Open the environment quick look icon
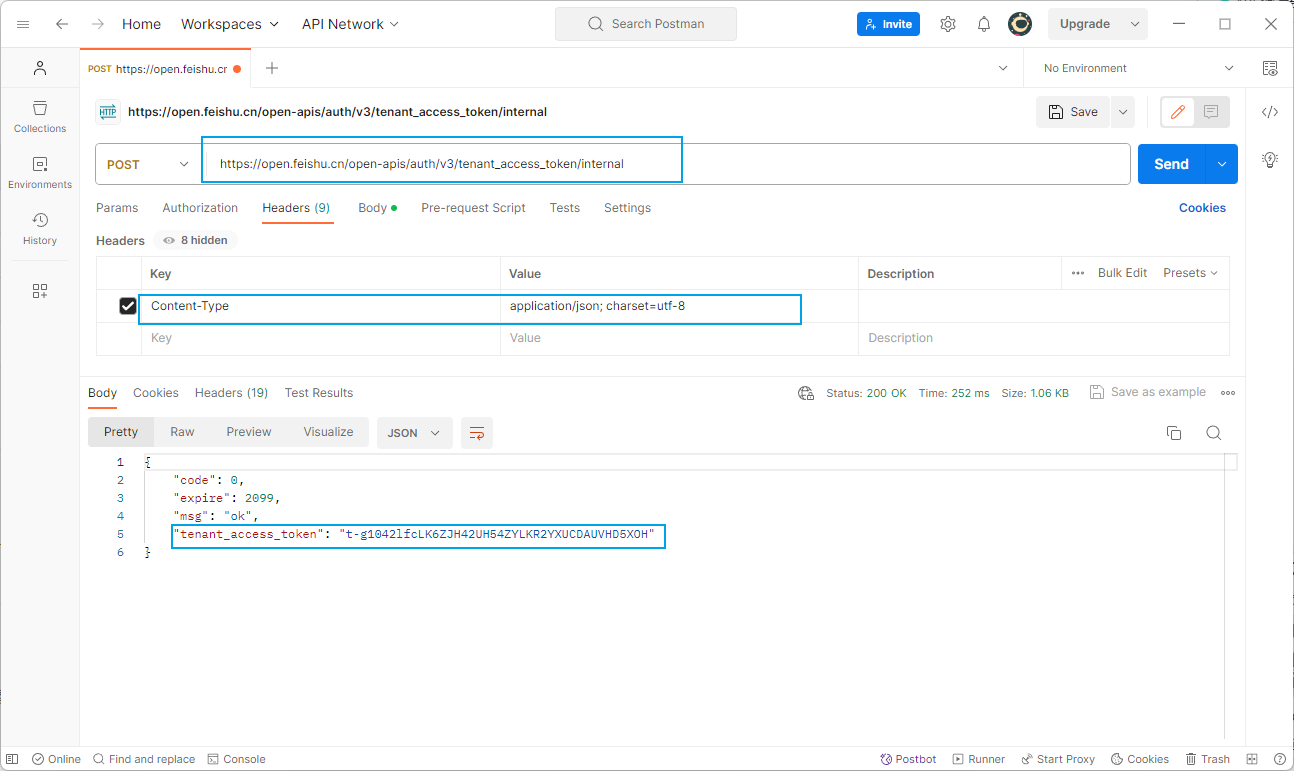 tap(1270, 68)
